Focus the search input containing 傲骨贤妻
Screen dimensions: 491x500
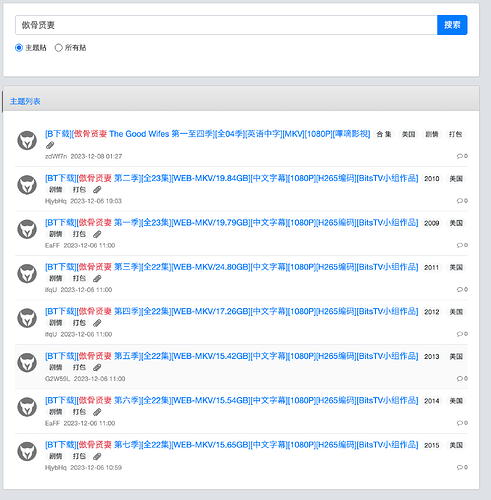(226, 25)
